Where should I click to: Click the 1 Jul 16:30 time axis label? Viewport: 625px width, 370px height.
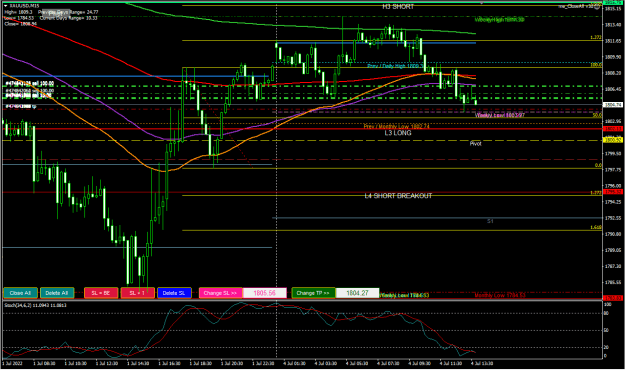tap(169, 364)
